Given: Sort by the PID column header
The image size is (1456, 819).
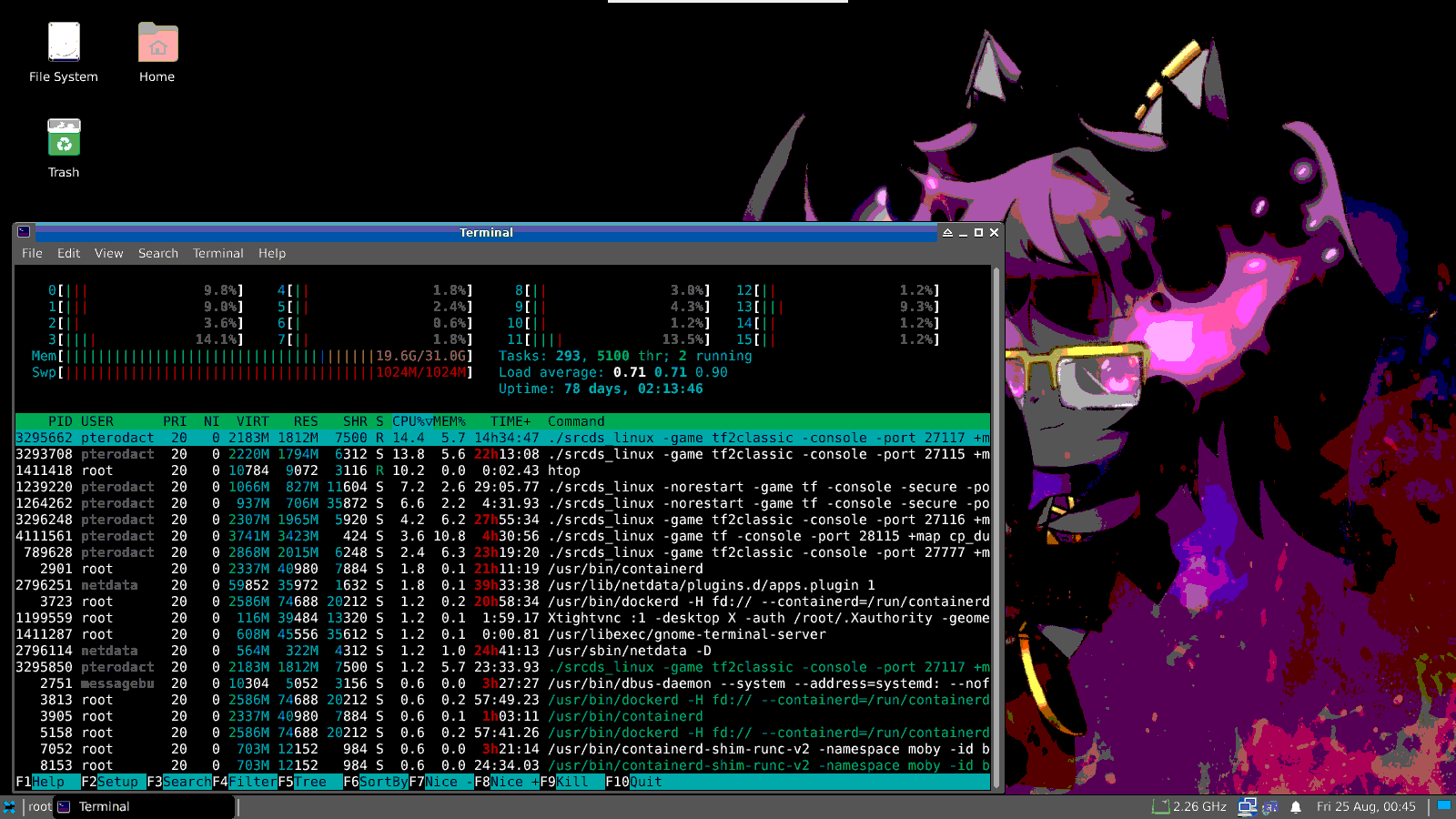Looking at the screenshot, I should tap(60, 421).
